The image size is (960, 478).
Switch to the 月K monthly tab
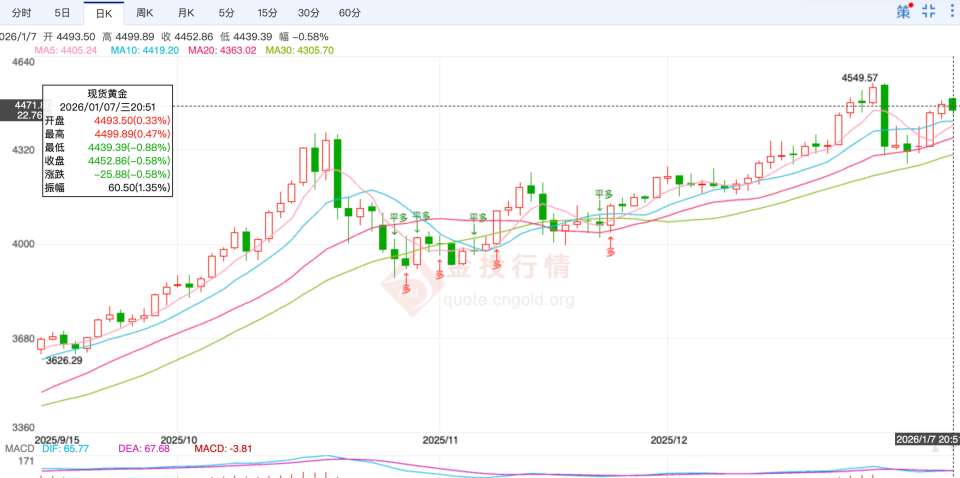pyautogui.click(x=186, y=12)
